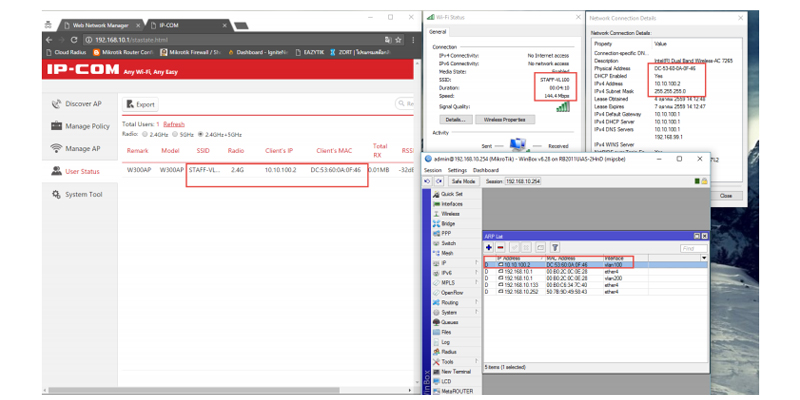Click the SSID column header
Viewport: 800px width, 400px height.
coord(203,151)
